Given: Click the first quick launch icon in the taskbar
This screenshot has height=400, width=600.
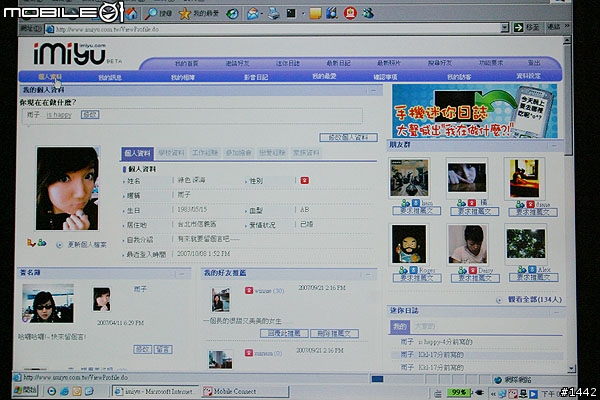Looking at the screenshot, I should click(x=52, y=391).
